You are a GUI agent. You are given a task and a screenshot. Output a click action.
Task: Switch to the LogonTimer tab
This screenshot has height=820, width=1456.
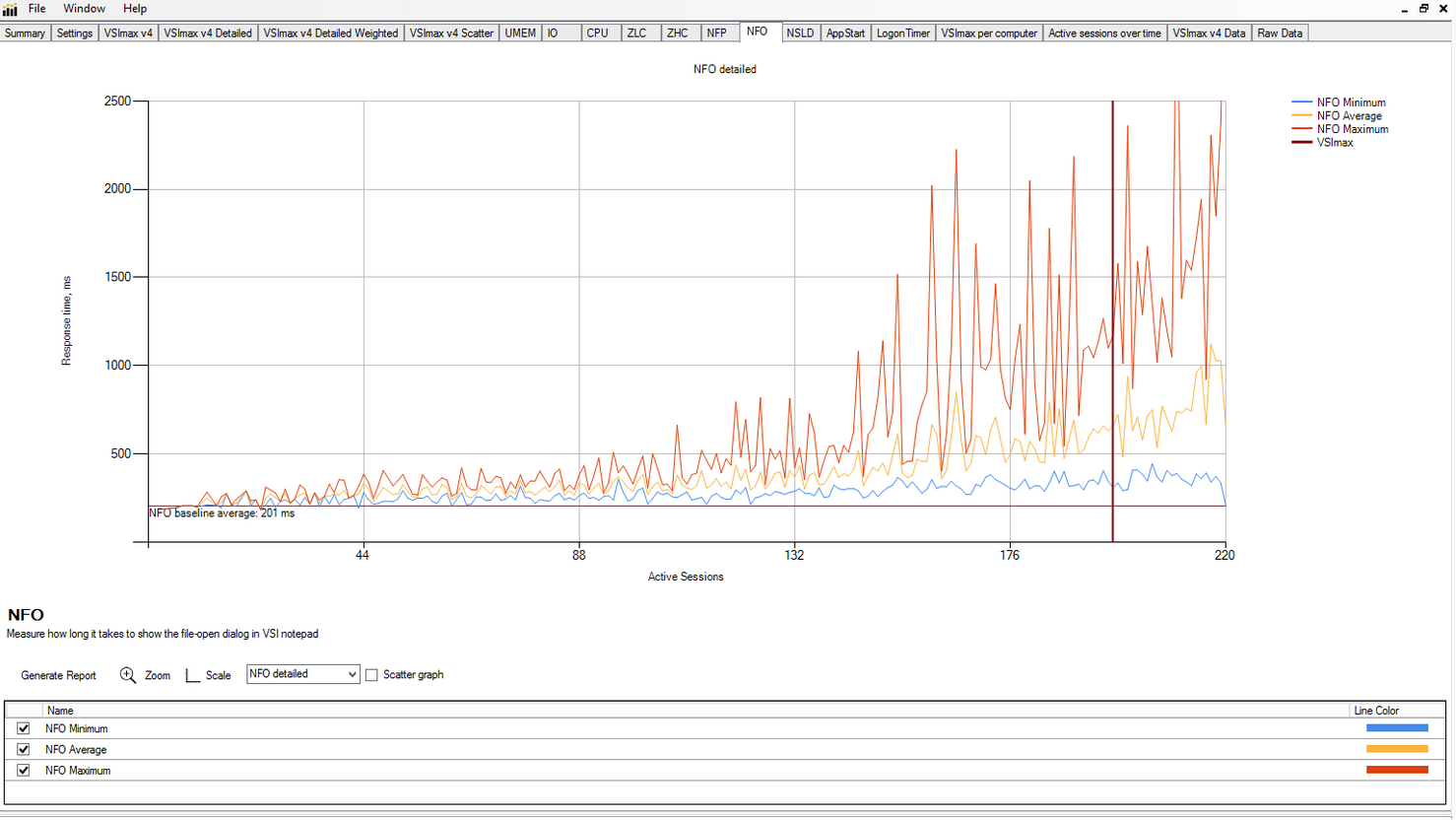[902, 34]
